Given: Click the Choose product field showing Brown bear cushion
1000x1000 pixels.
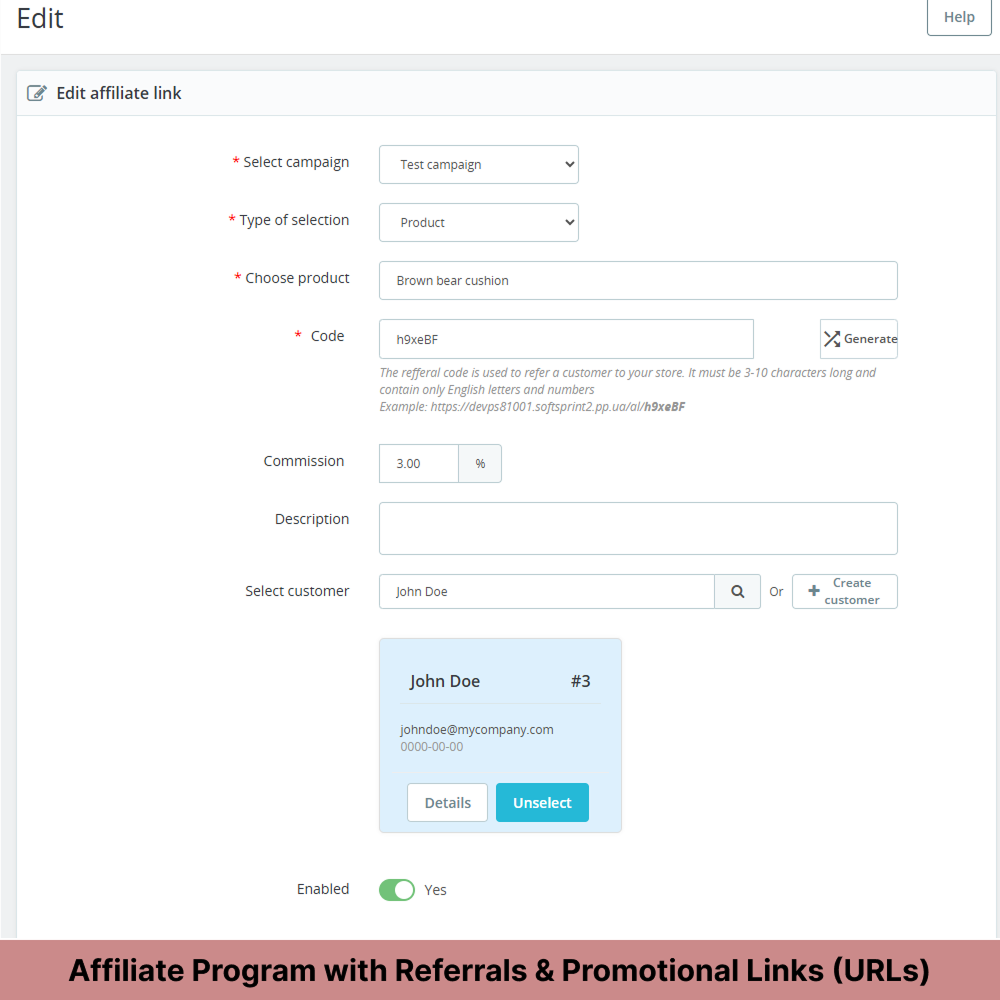Looking at the screenshot, I should click(637, 280).
